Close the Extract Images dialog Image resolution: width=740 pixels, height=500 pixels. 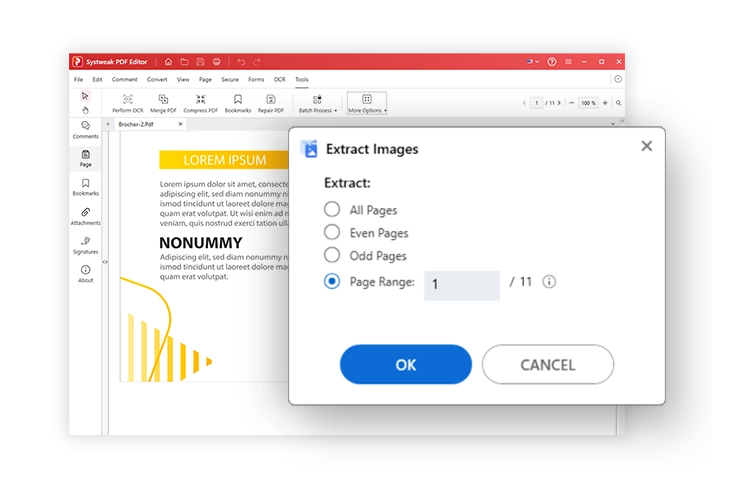pyautogui.click(x=647, y=146)
